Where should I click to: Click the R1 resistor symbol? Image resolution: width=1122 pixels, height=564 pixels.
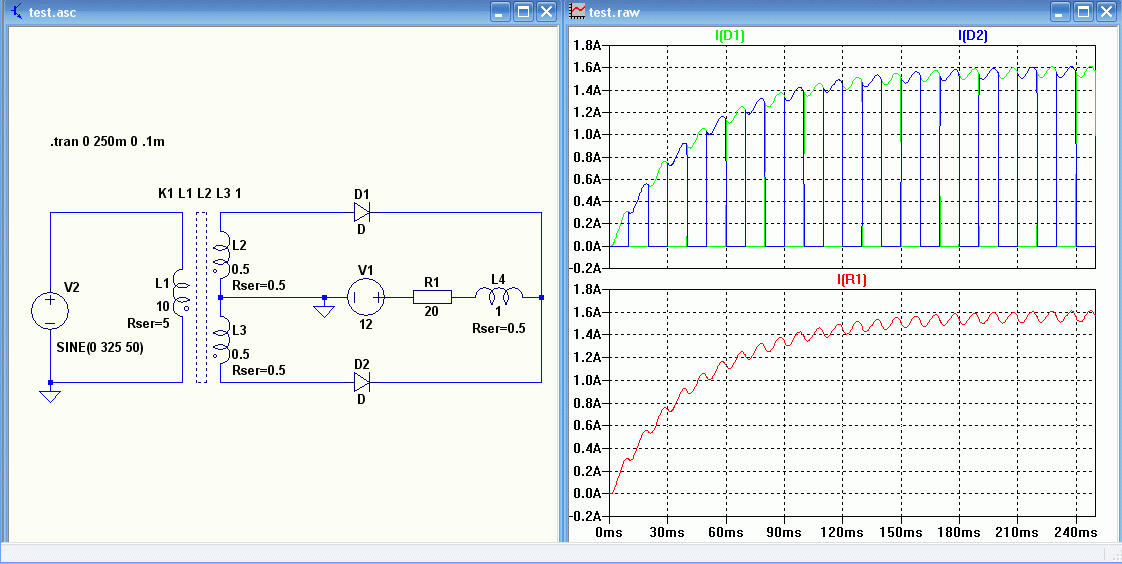click(432, 297)
